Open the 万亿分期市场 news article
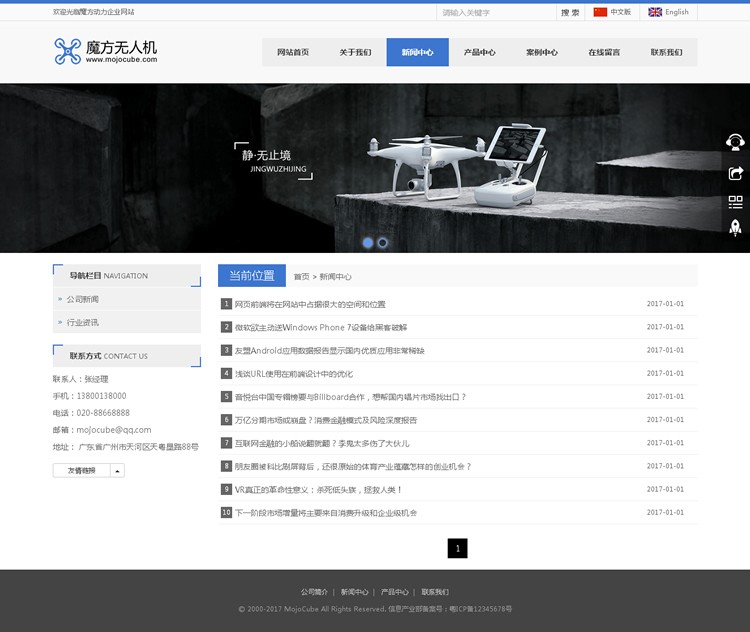The width and height of the screenshot is (750, 632). pyautogui.click(x=326, y=420)
